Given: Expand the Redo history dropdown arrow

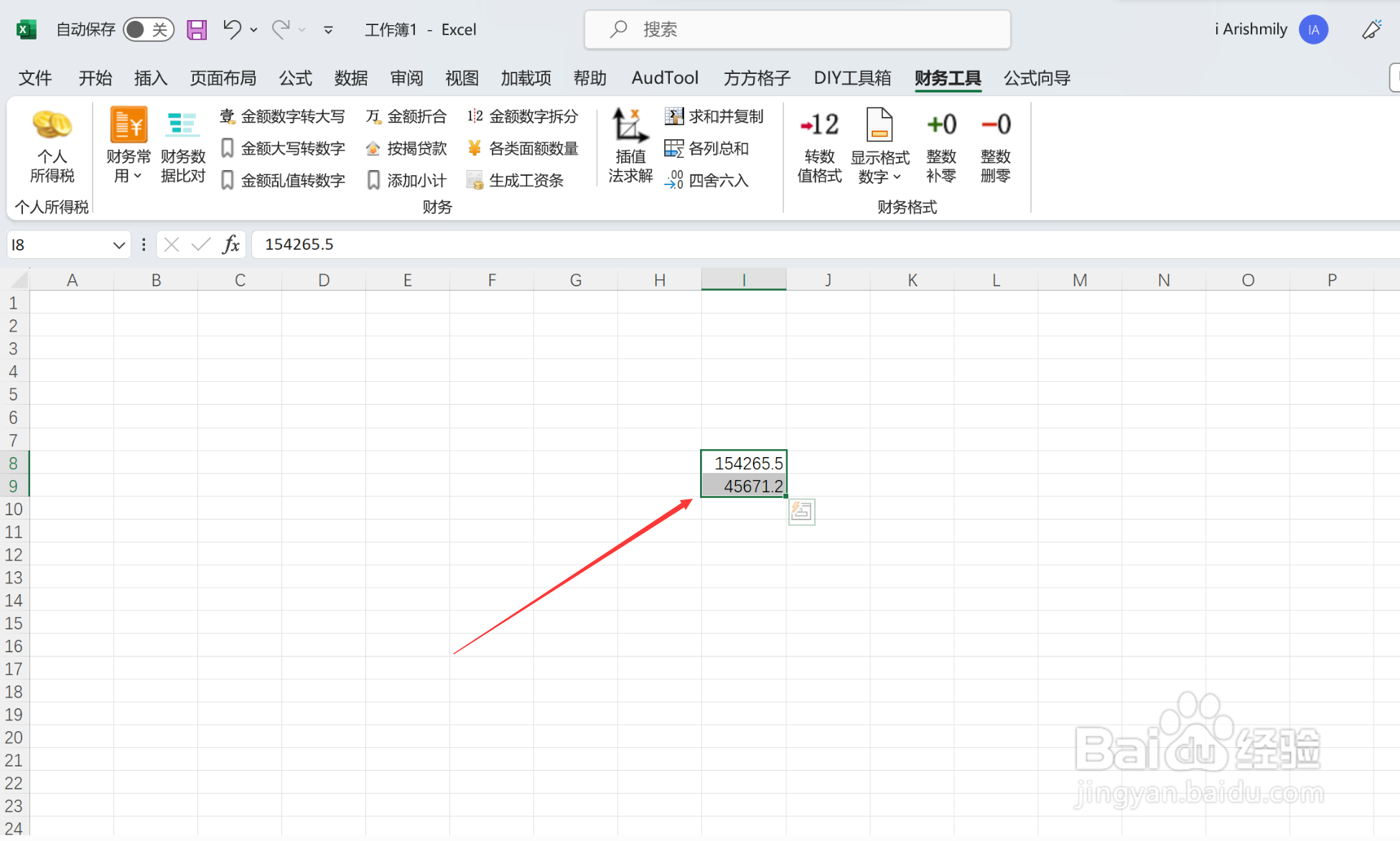Looking at the screenshot, I should coord(302,29).
